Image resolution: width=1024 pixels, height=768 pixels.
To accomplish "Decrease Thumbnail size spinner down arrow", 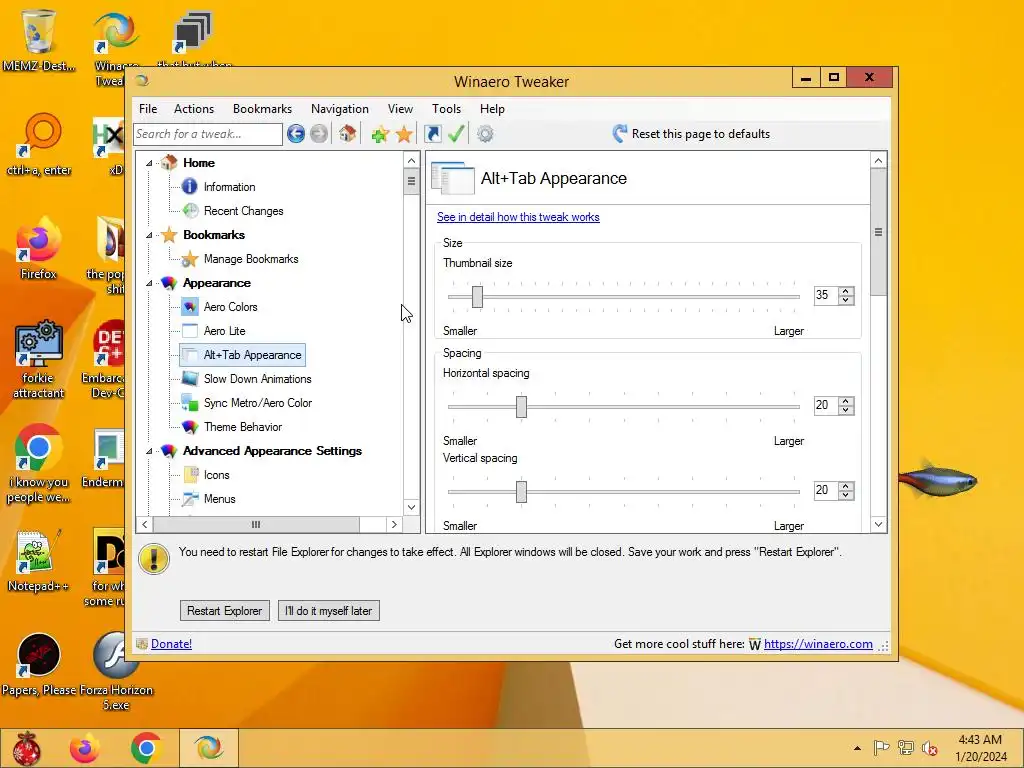I will pos(846,300).
